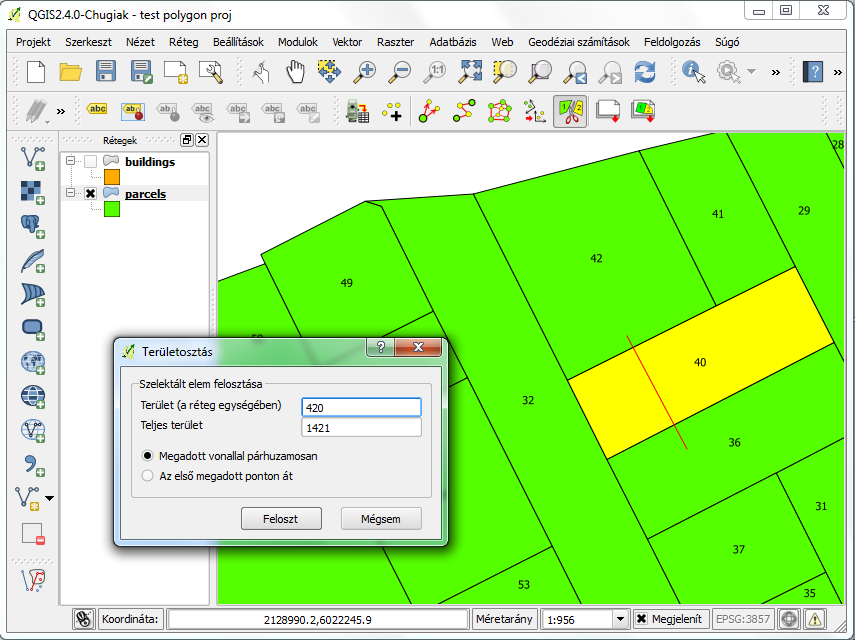
Task: Click the green parcels layer color swatch
Action: pyautogui.click(x=98, y=209)
